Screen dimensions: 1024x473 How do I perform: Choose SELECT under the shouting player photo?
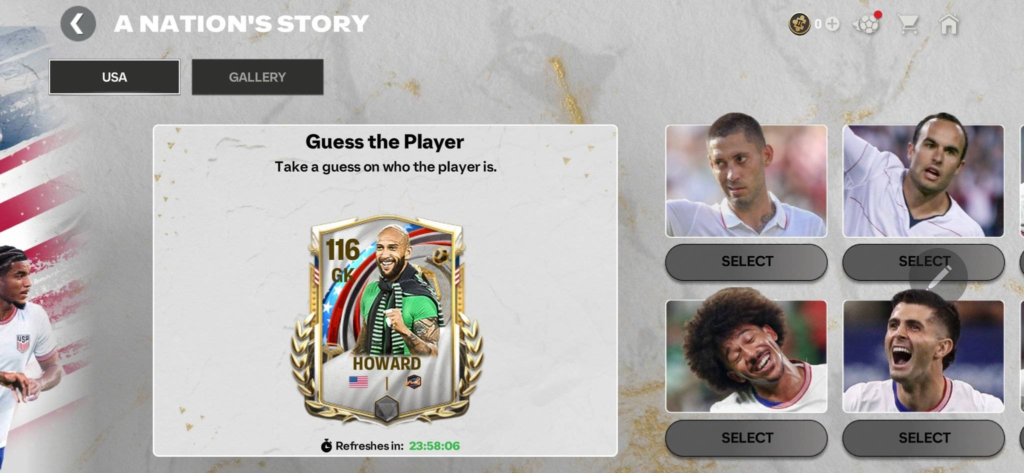[923, 438]
